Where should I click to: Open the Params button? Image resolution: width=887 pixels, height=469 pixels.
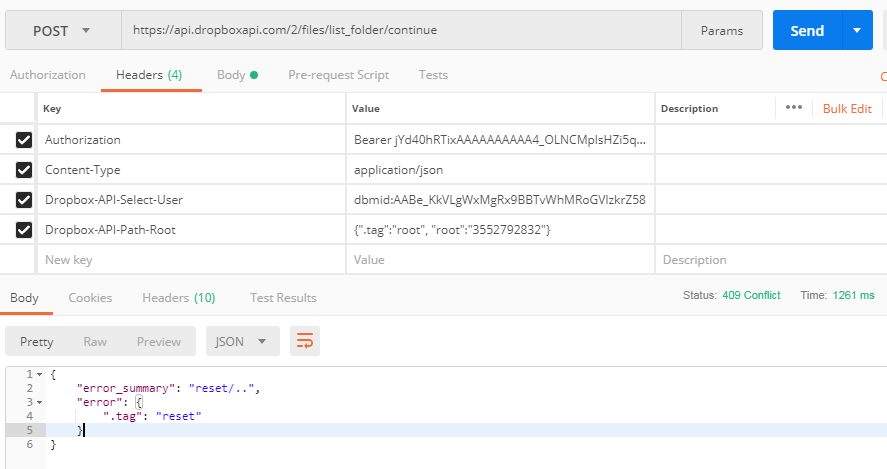722,31
